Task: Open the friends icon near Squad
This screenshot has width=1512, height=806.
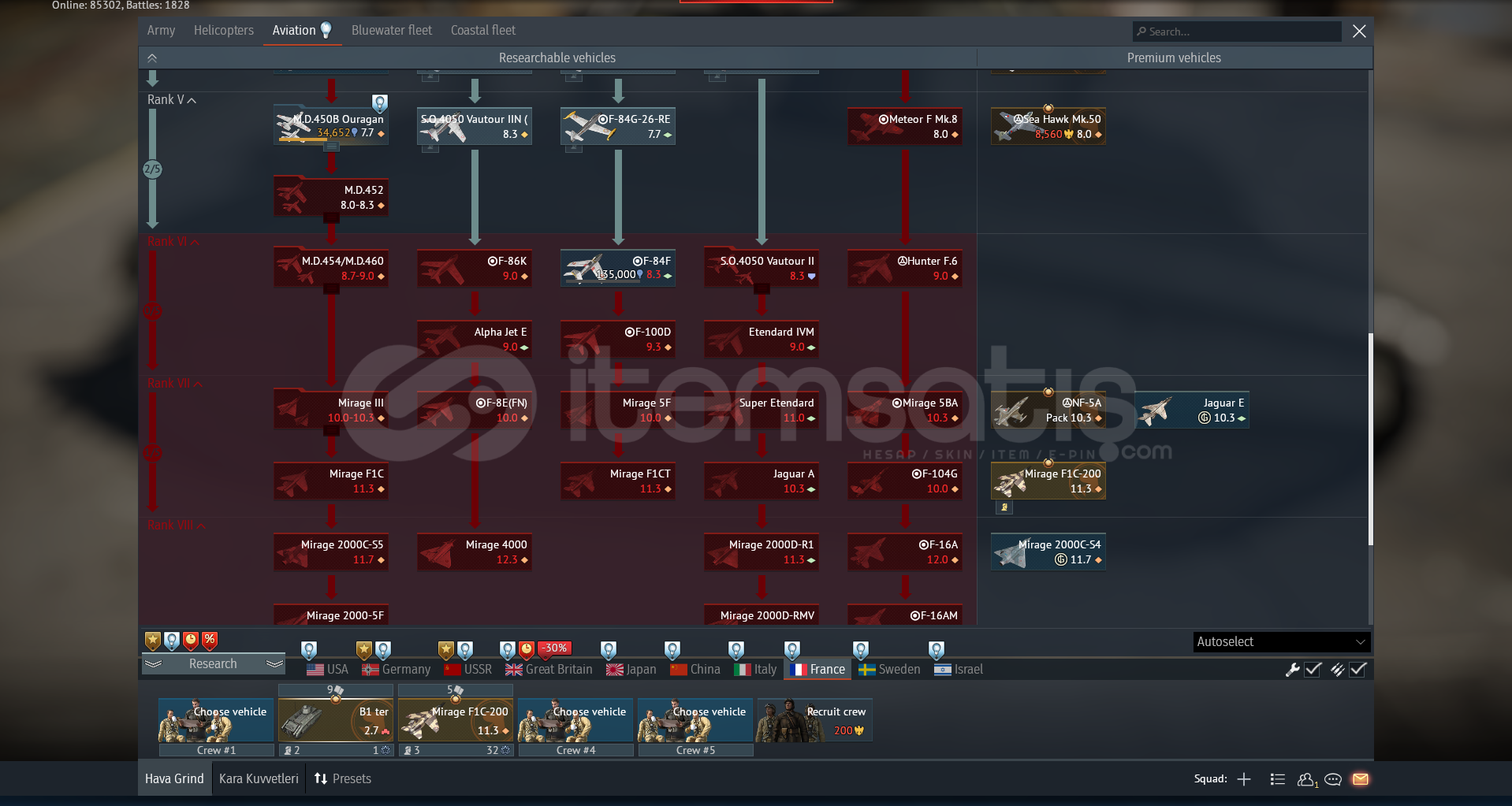Action: (x=1307, y=779)
